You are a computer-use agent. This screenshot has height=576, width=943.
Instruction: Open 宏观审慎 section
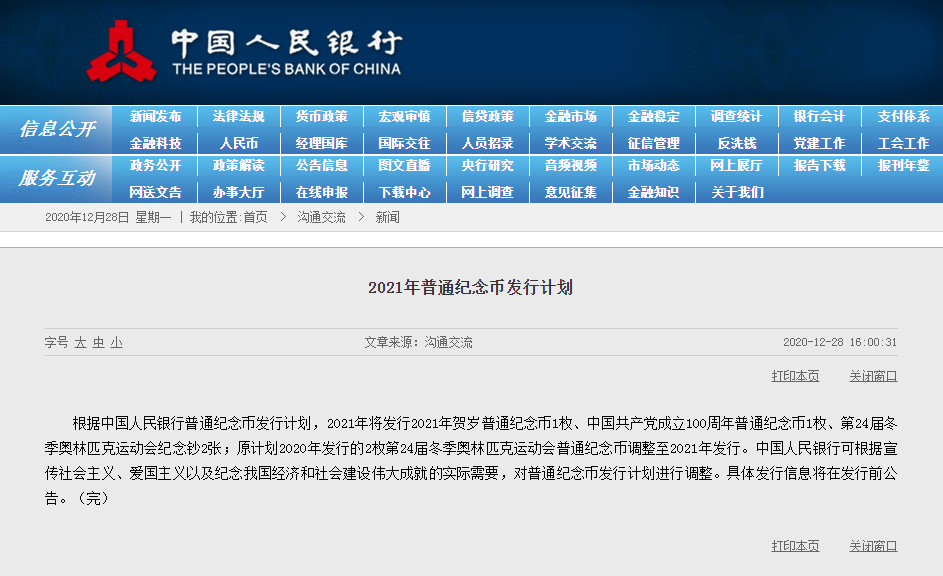[x=404, y=117]
